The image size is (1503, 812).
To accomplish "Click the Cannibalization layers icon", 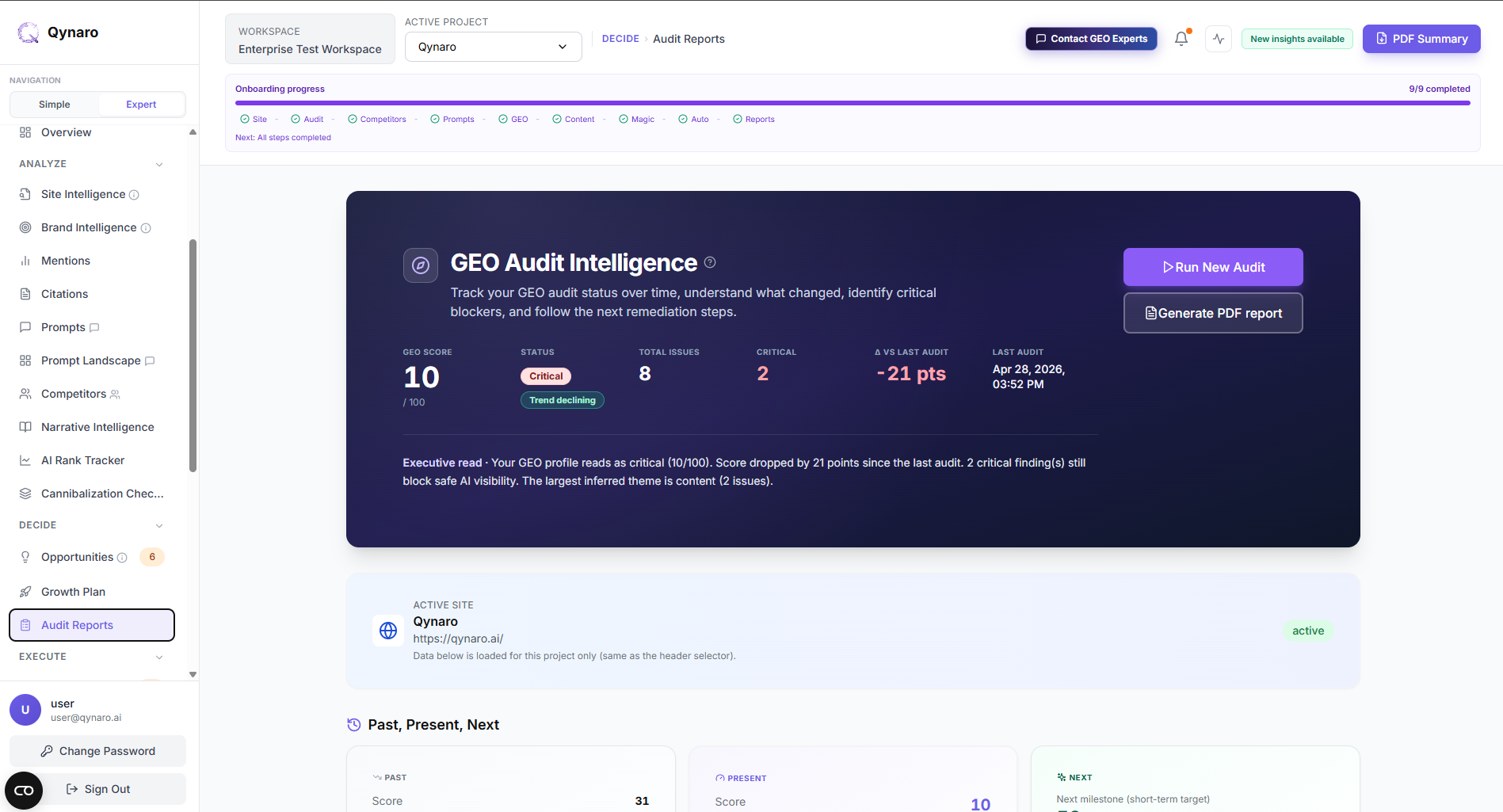I will (x=25, y=494).
